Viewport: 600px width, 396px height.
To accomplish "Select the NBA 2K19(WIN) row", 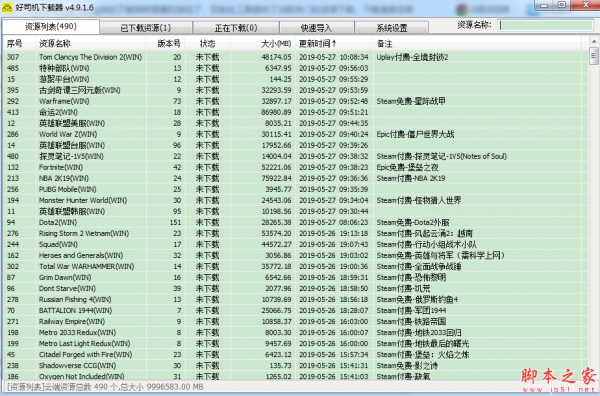I will click(x=295, y=178).
